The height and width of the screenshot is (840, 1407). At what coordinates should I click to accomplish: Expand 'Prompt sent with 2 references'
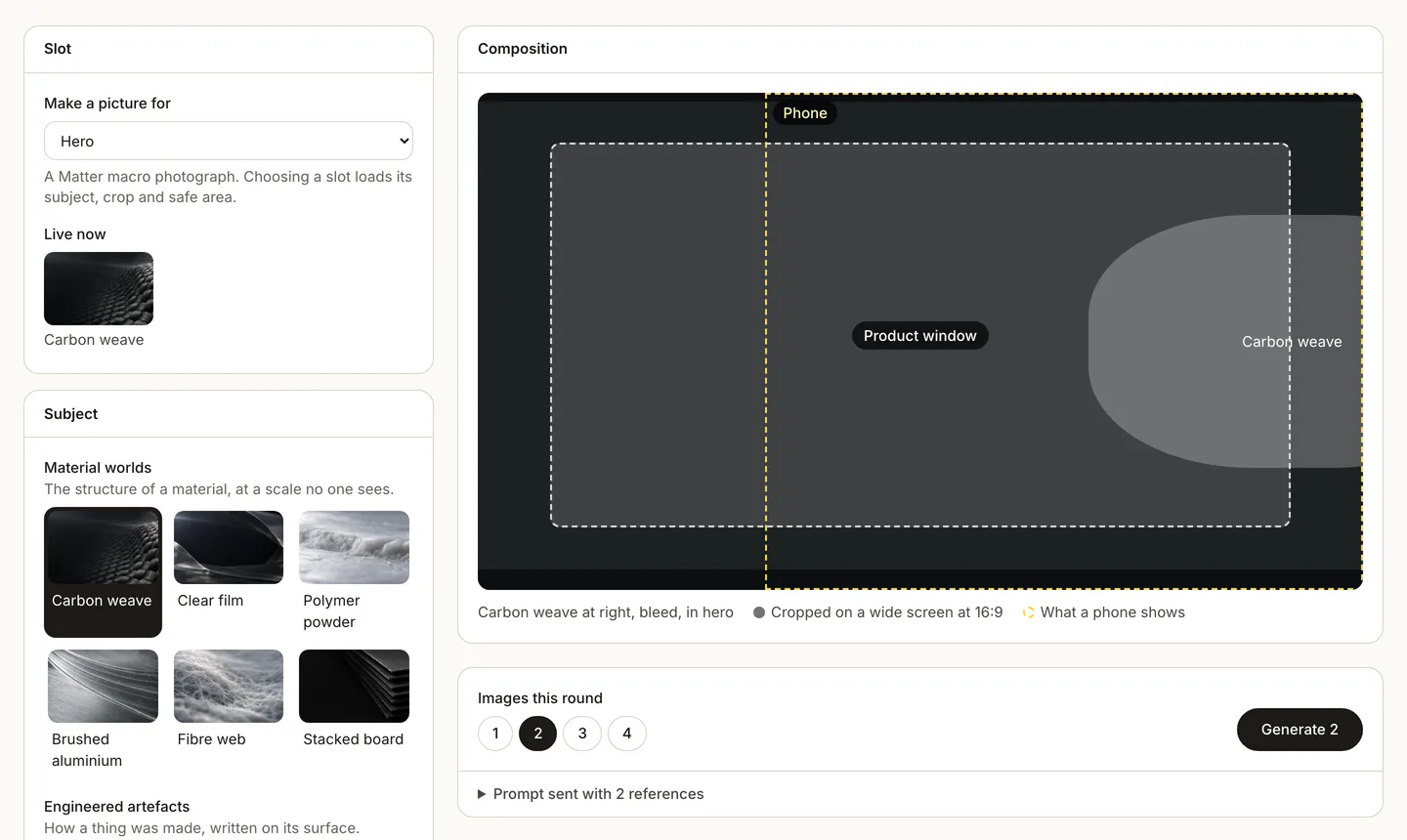pos(590,794)
